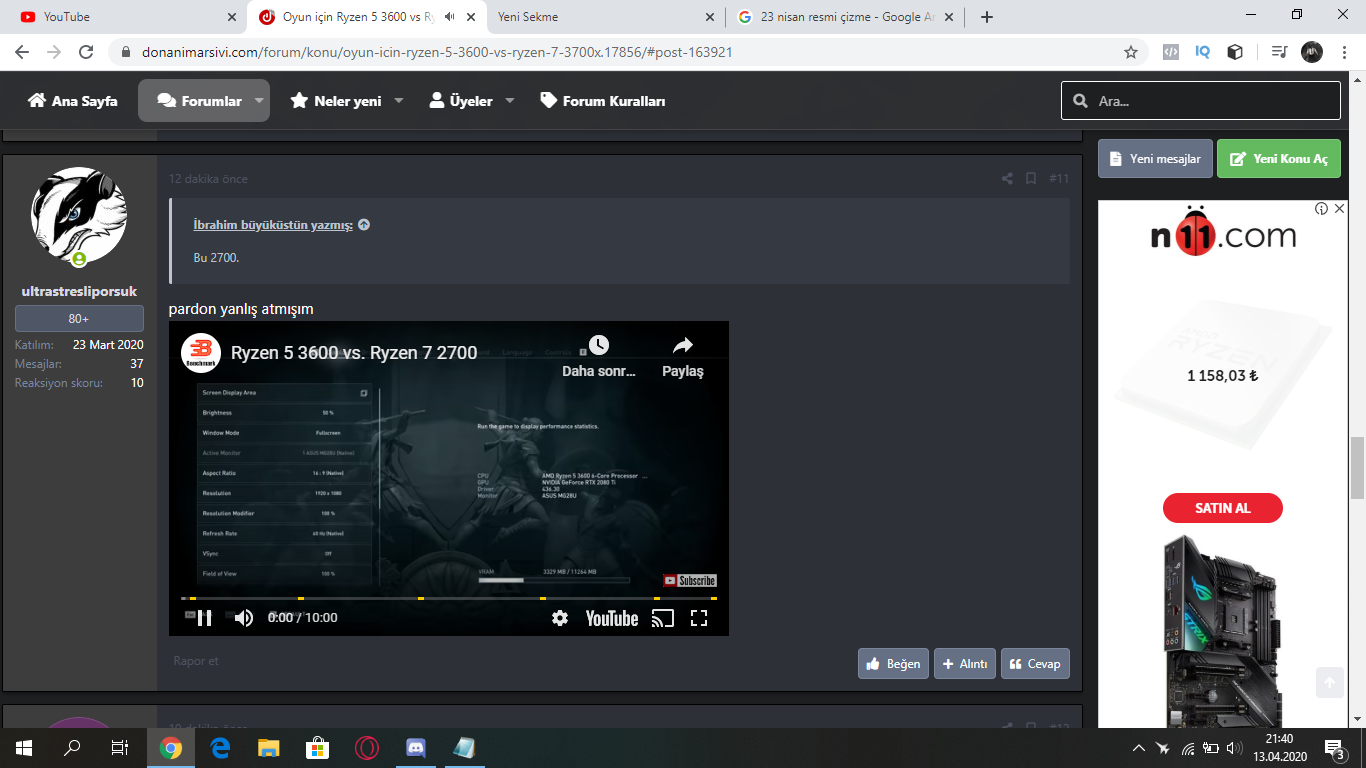1366x768 pixels.
Task: Open the cube extension icon
Action: coord(1235,52)
